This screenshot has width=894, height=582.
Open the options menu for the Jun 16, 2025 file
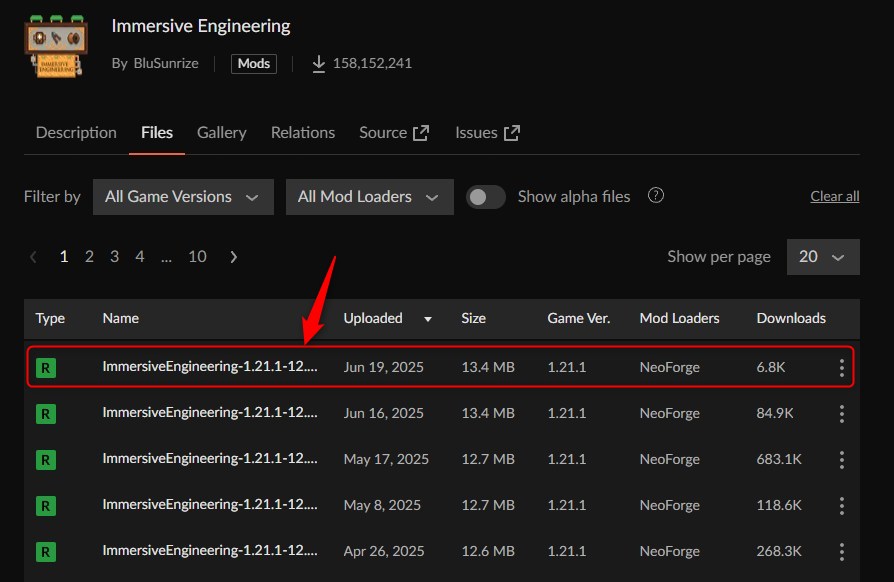tap(842, 414)
